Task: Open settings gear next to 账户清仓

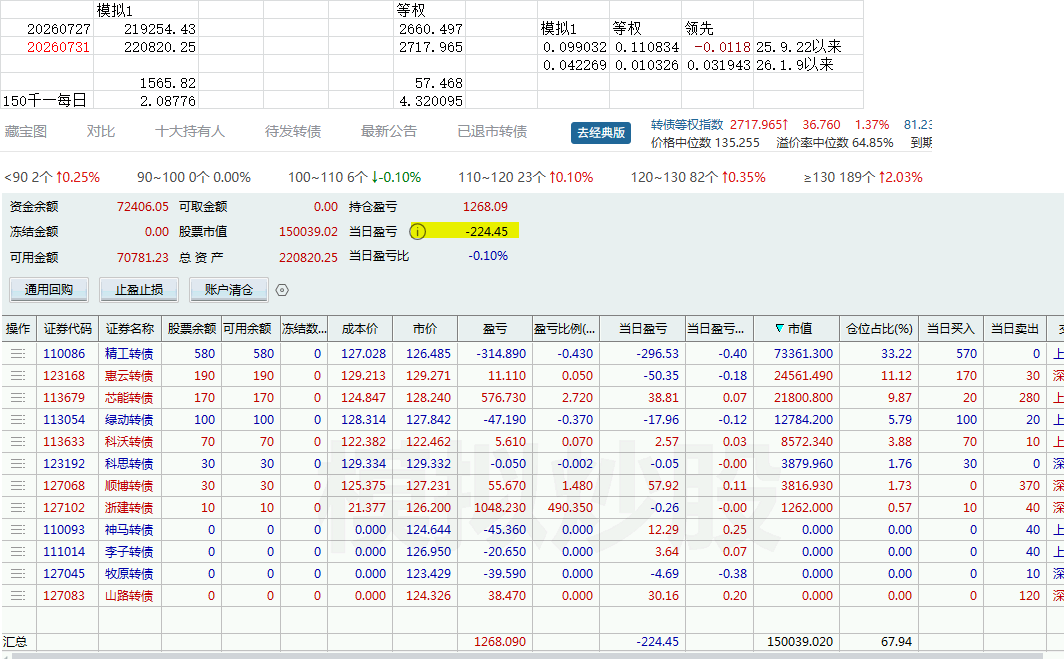Action: point(282,290)
